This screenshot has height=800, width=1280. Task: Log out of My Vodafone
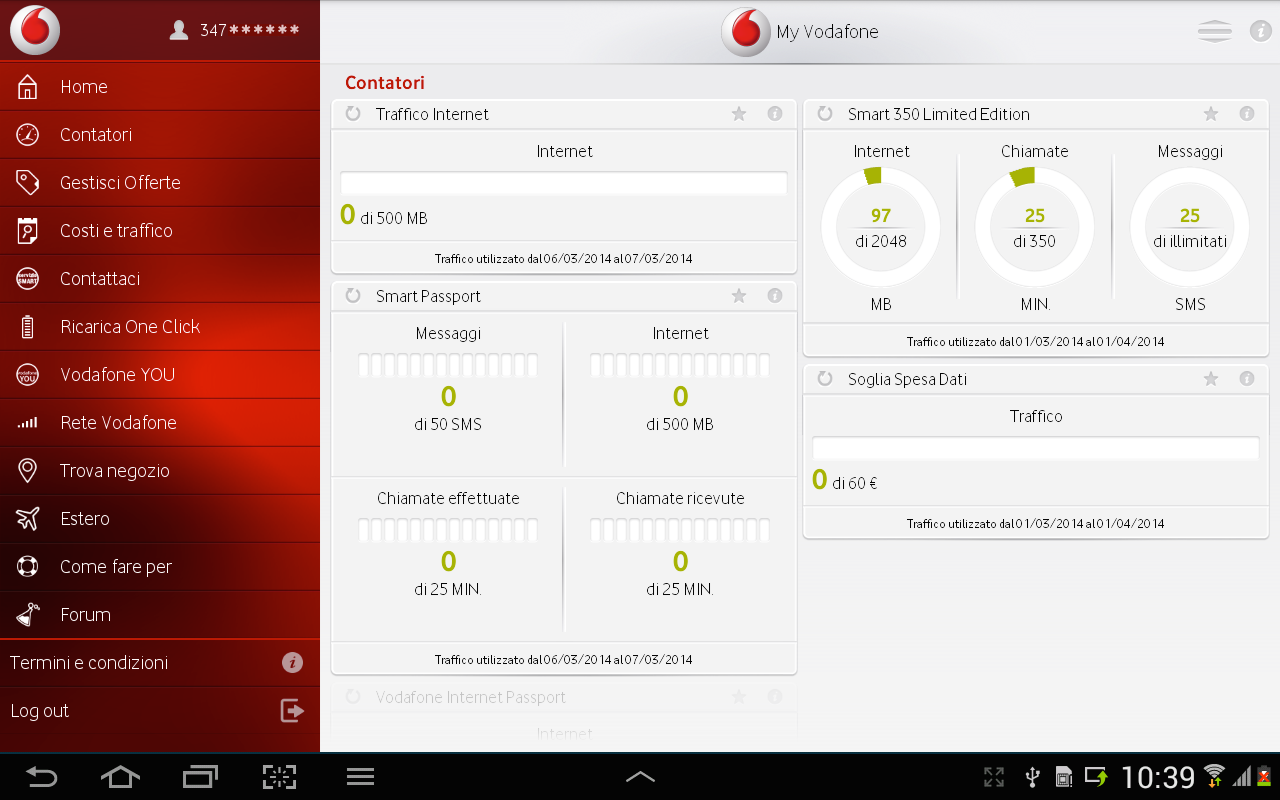40,711
